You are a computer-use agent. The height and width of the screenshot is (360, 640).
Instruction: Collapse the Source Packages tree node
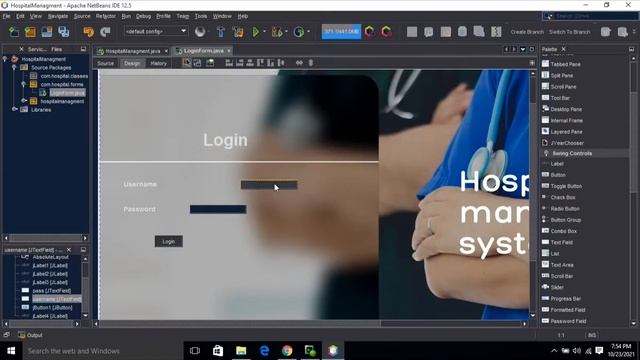click(x=14, y=67)
